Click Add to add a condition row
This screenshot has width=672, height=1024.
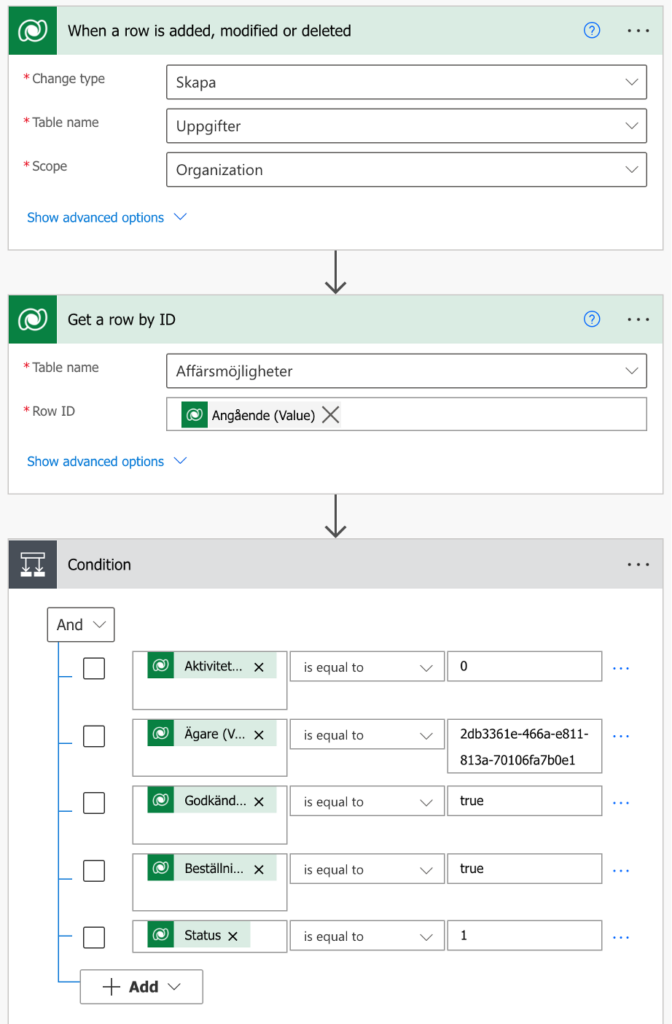click(x=141, y=987)
